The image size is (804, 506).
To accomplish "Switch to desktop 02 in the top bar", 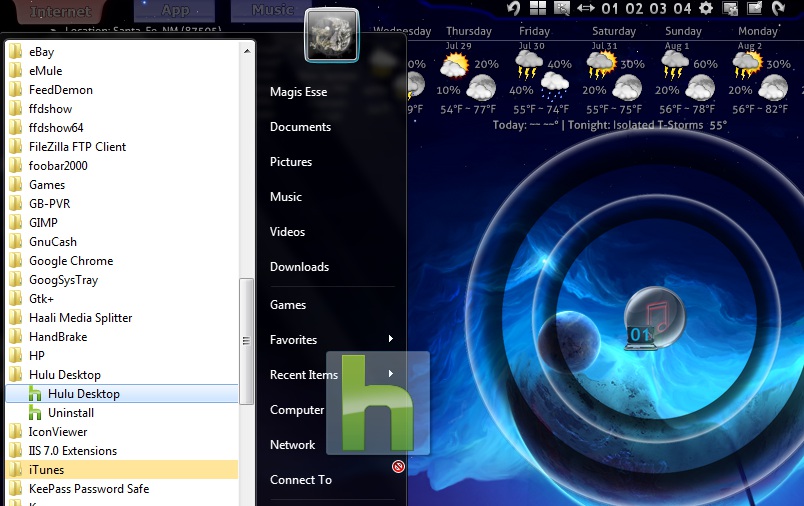I will [x=634, y=9].
